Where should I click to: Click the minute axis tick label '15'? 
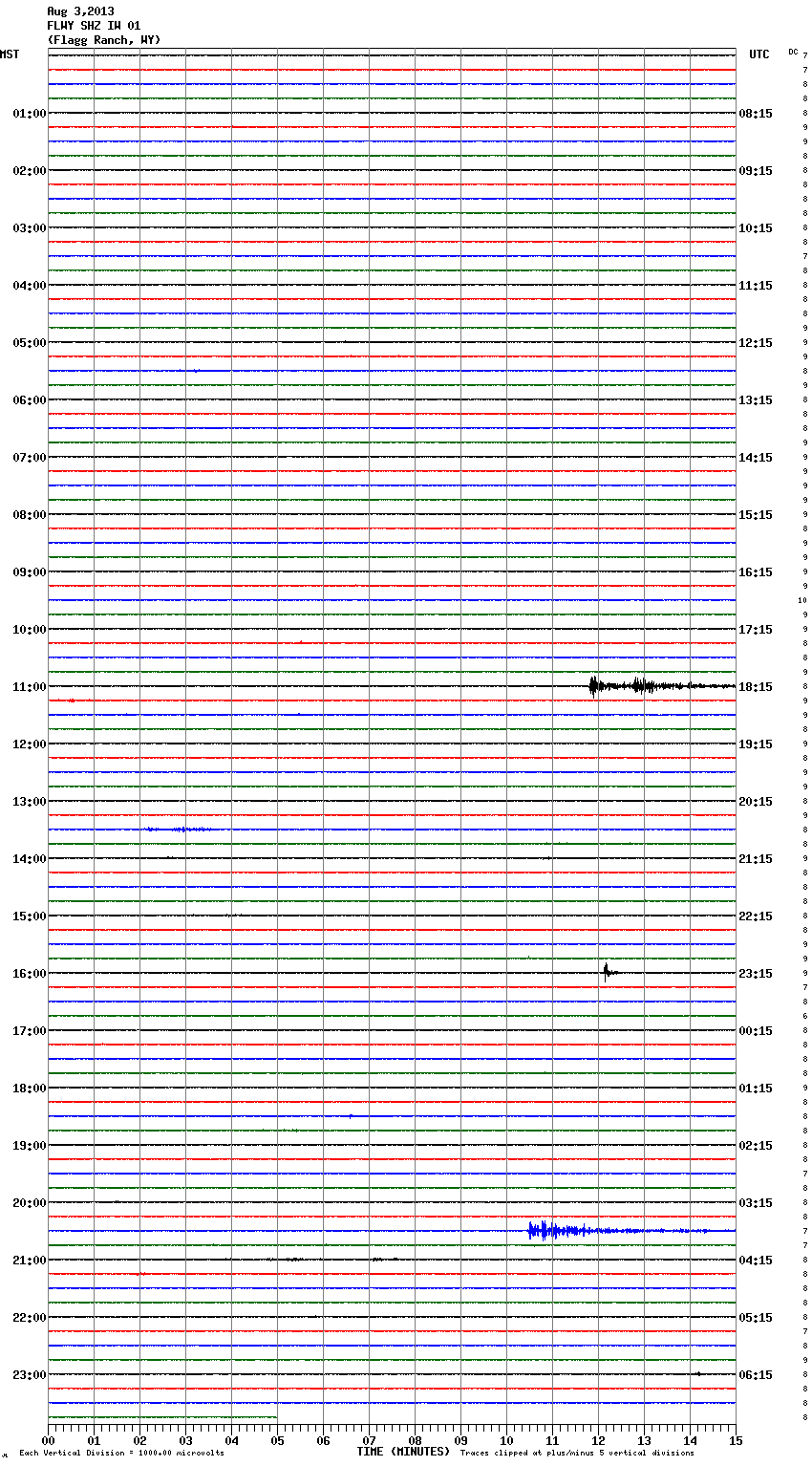736,1440
